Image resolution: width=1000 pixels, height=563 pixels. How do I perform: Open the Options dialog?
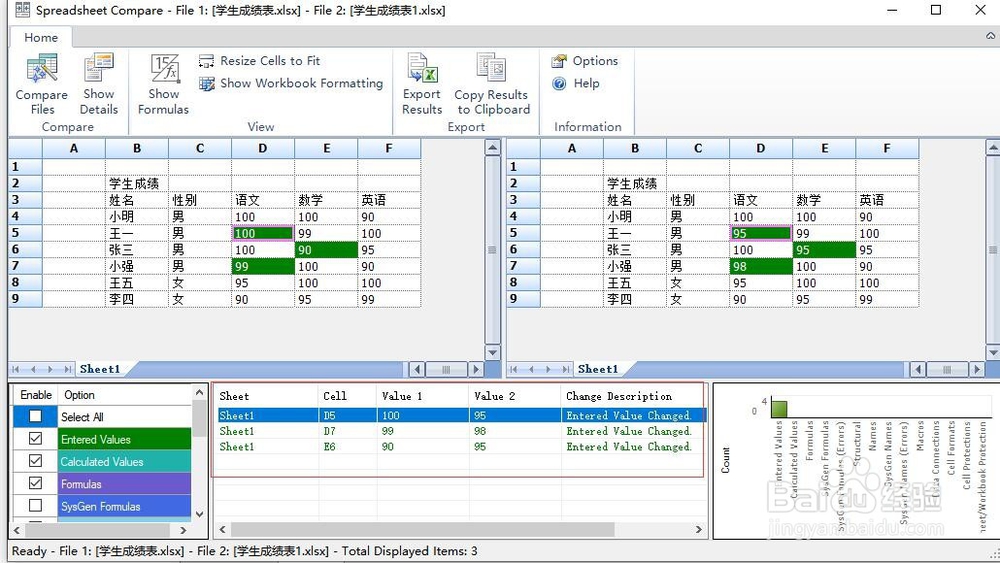585,61
